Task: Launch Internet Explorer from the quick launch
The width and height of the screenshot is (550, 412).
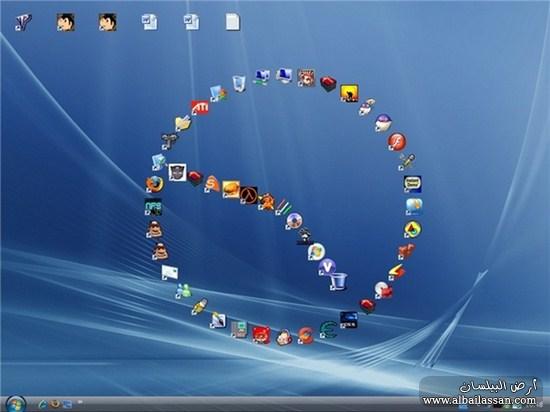Action: click(x=43, y=404)
